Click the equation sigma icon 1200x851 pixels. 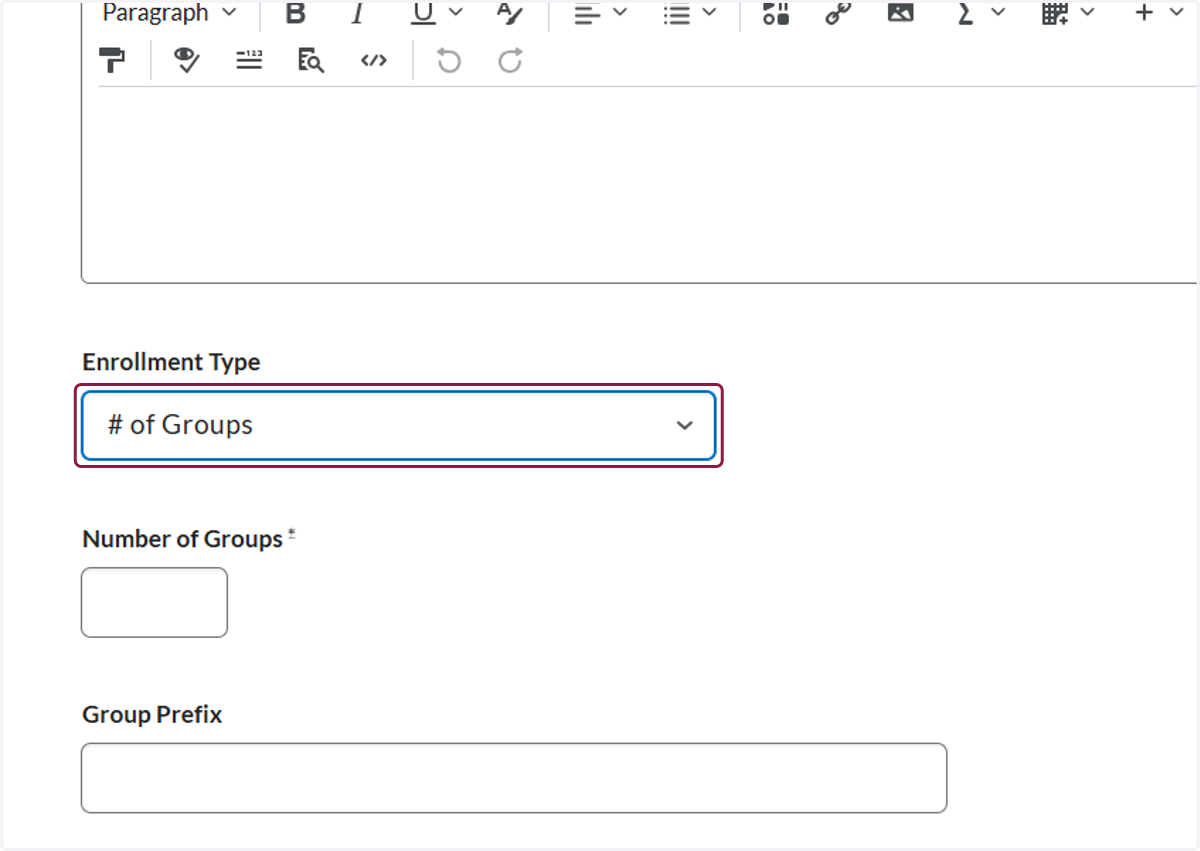(x=964, y=13)
